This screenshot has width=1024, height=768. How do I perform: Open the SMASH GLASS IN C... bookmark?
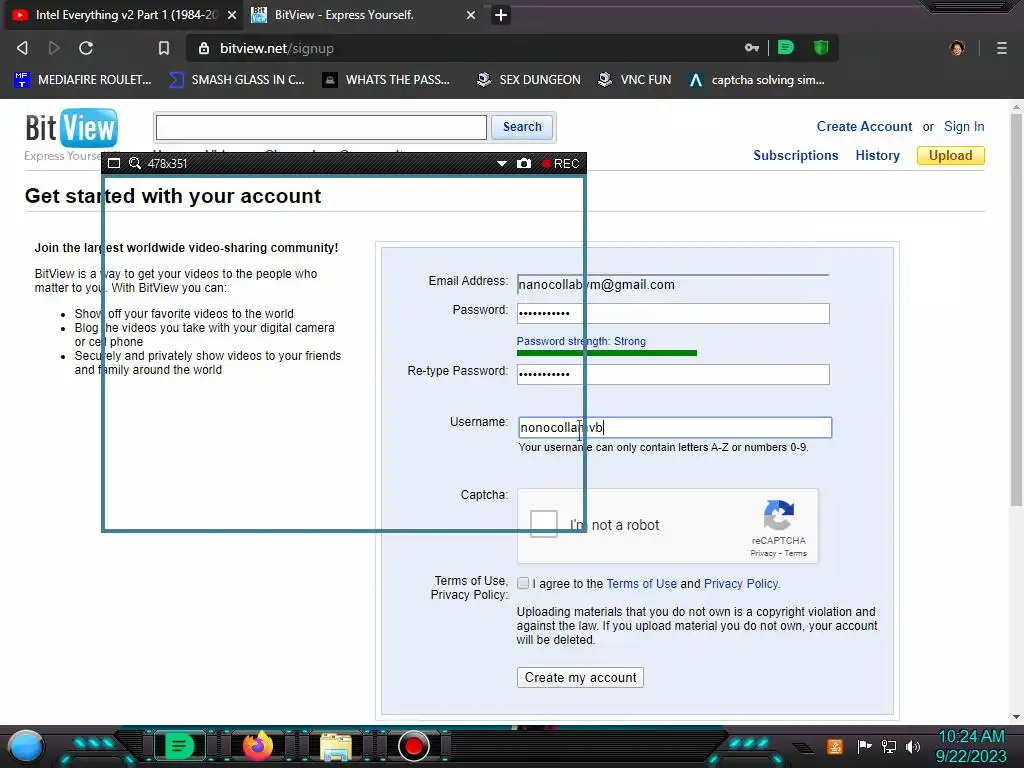click(x=237, y=80)
